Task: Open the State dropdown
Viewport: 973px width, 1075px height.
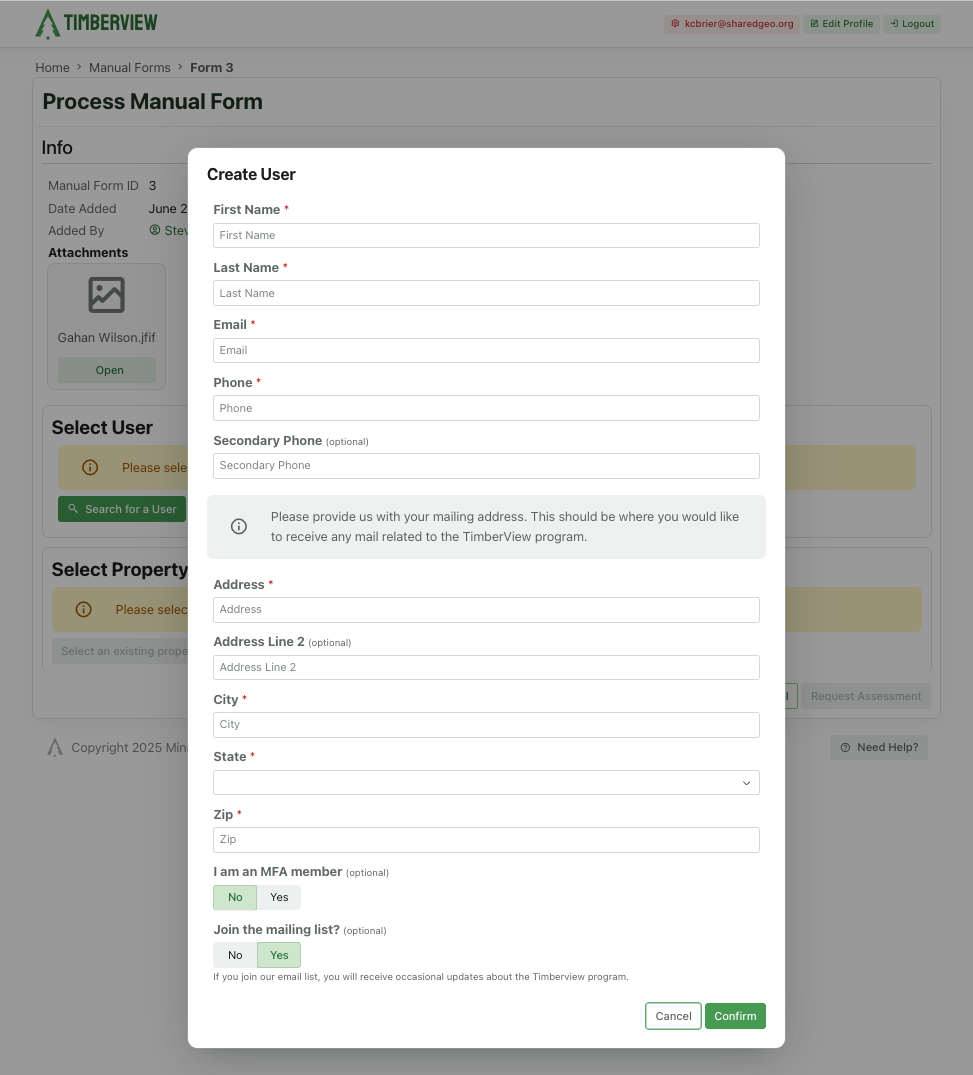Action: coord(486,783)
